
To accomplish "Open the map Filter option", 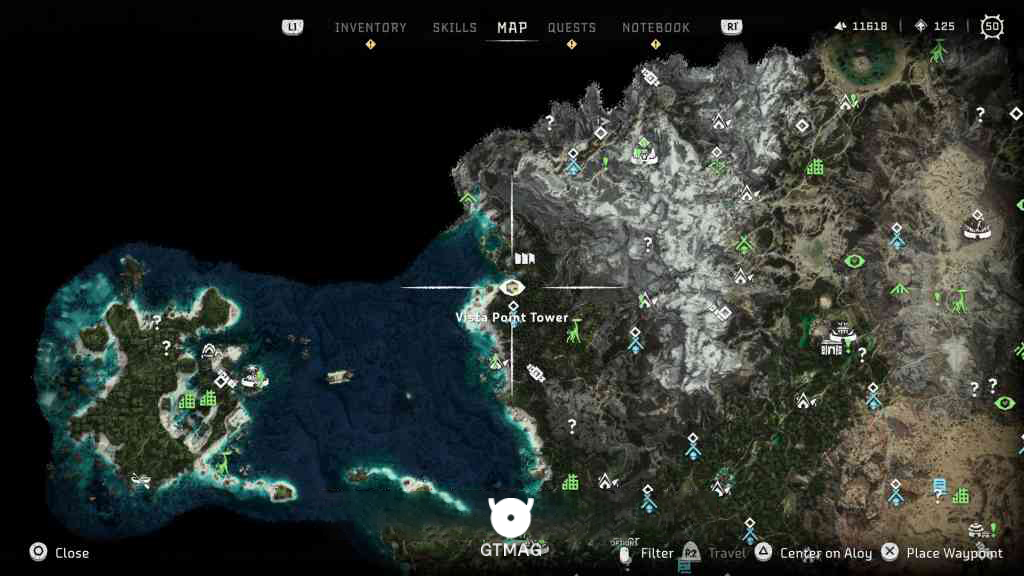I will (x=656, y=553).
